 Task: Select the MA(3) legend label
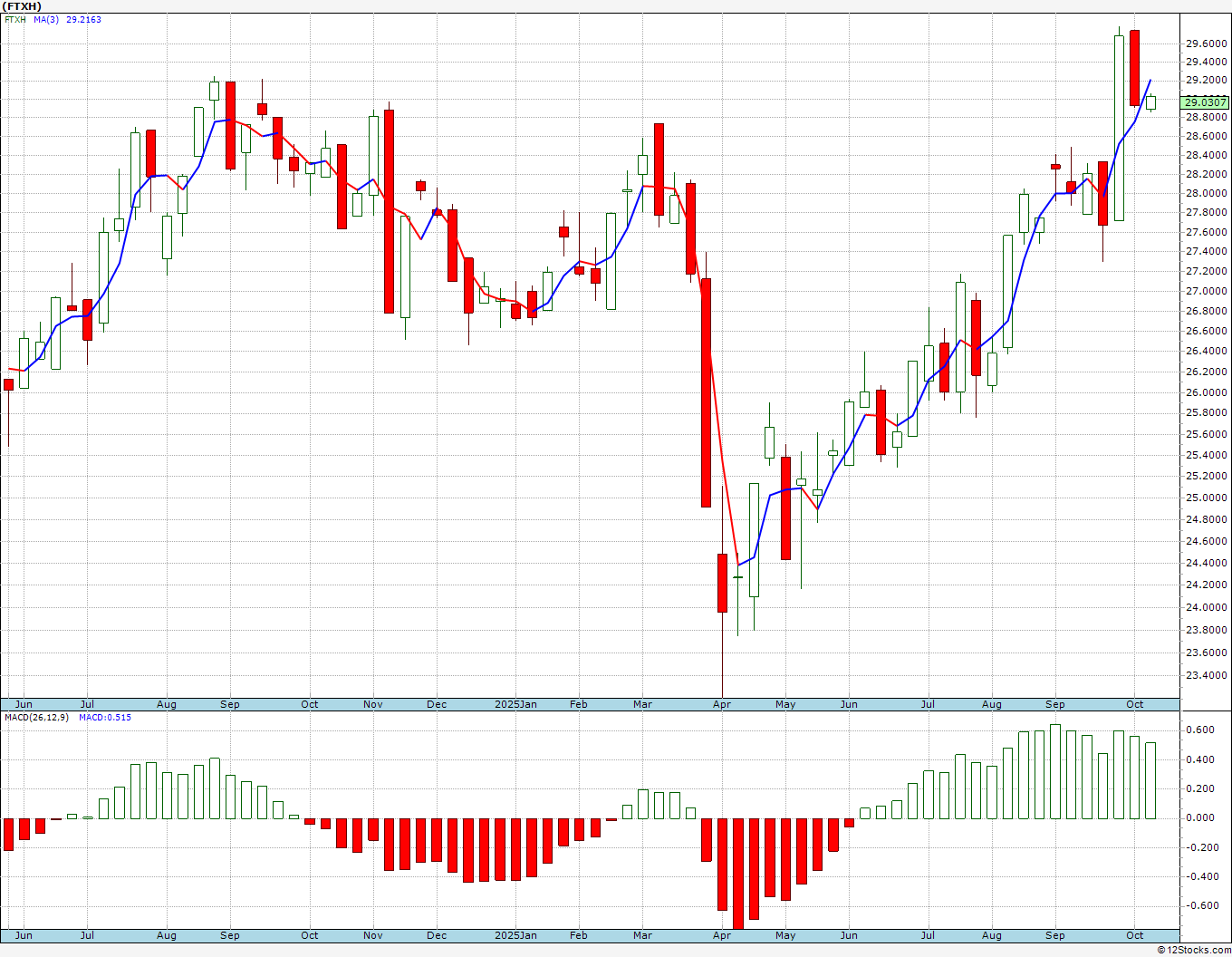(x=46, y=19)
